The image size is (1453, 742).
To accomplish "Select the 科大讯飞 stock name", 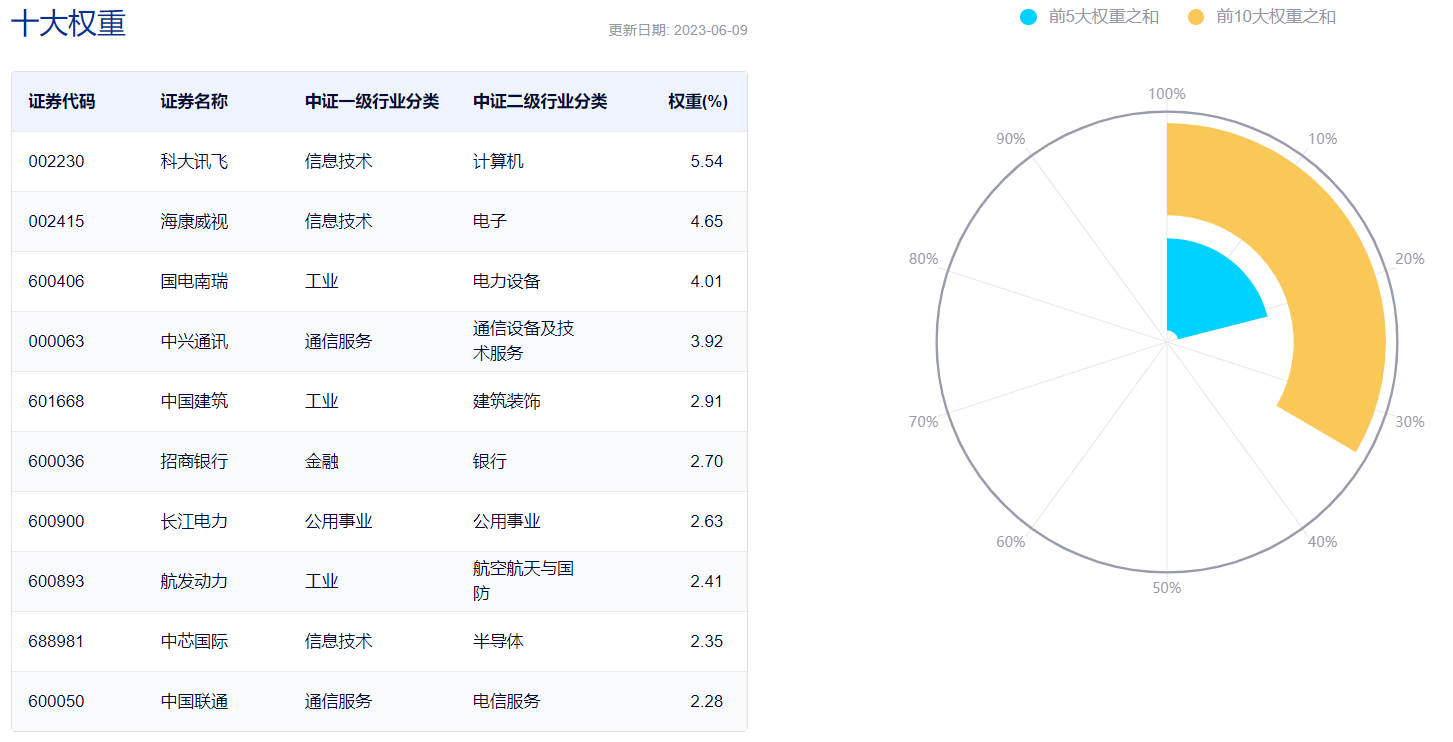I will (x=194, y=162).
